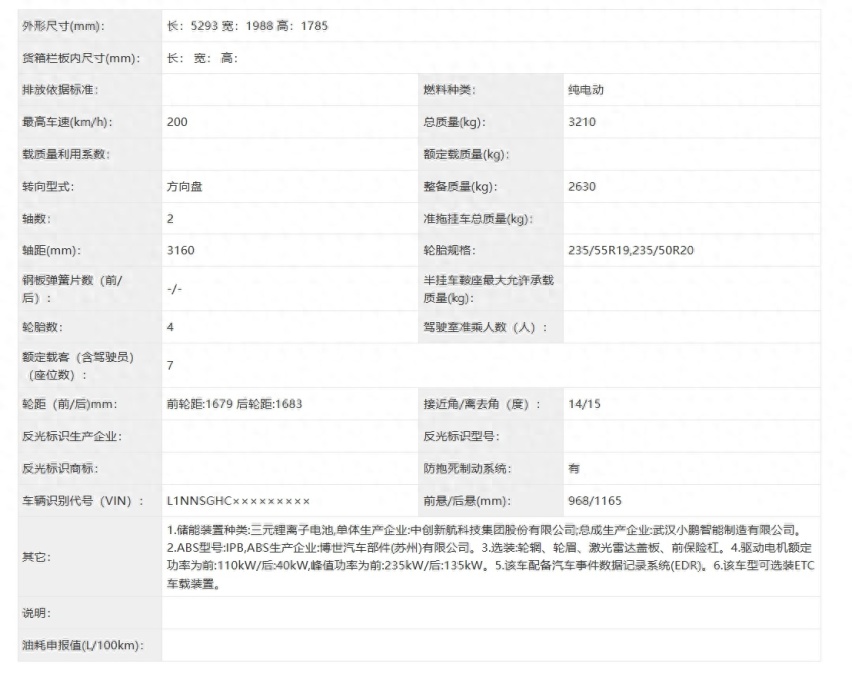
Task: Click the 准拖挂车总质量(kg) label
Action: (478, 218)
